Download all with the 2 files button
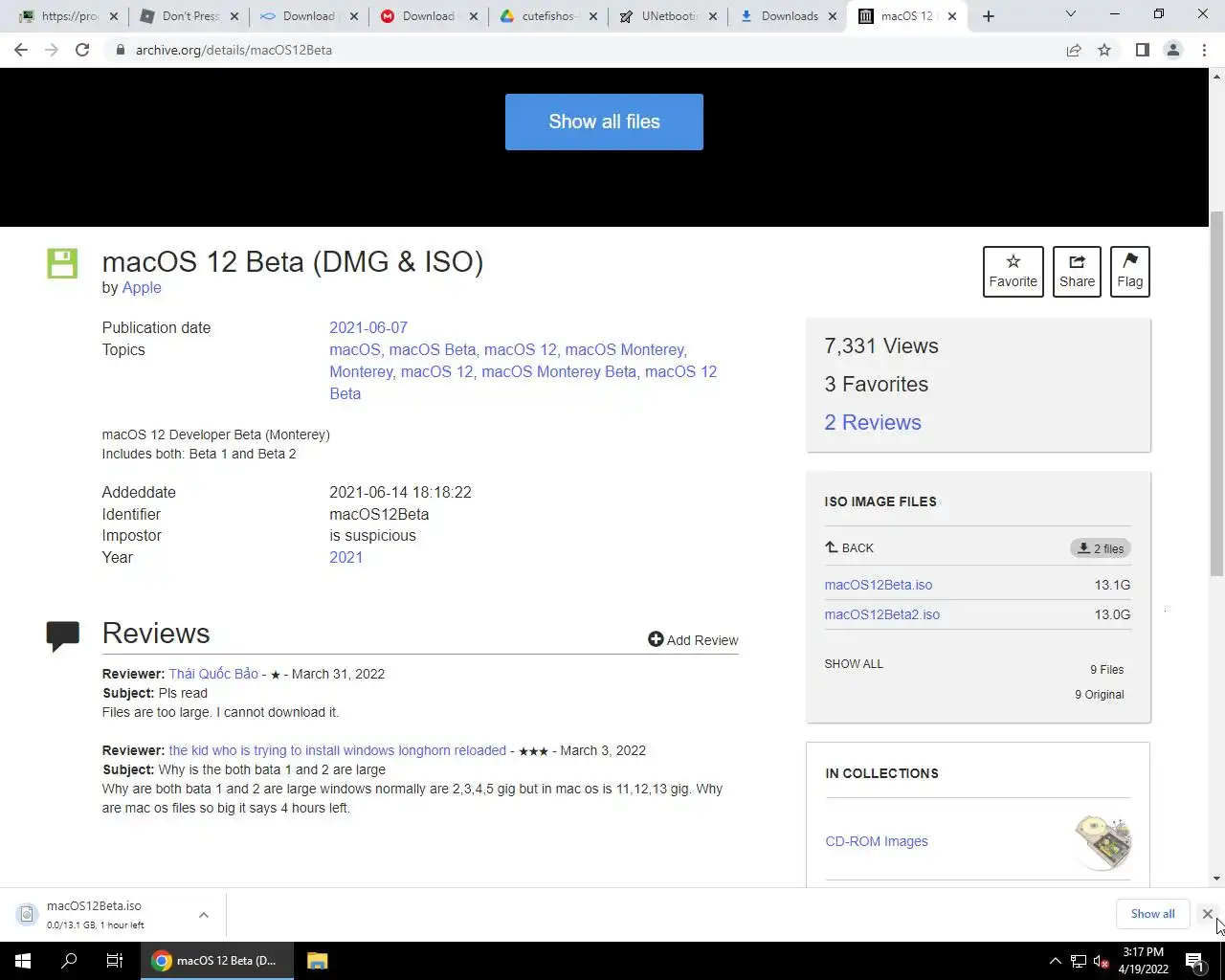The image size is (1225, 980). (1101, 548)
